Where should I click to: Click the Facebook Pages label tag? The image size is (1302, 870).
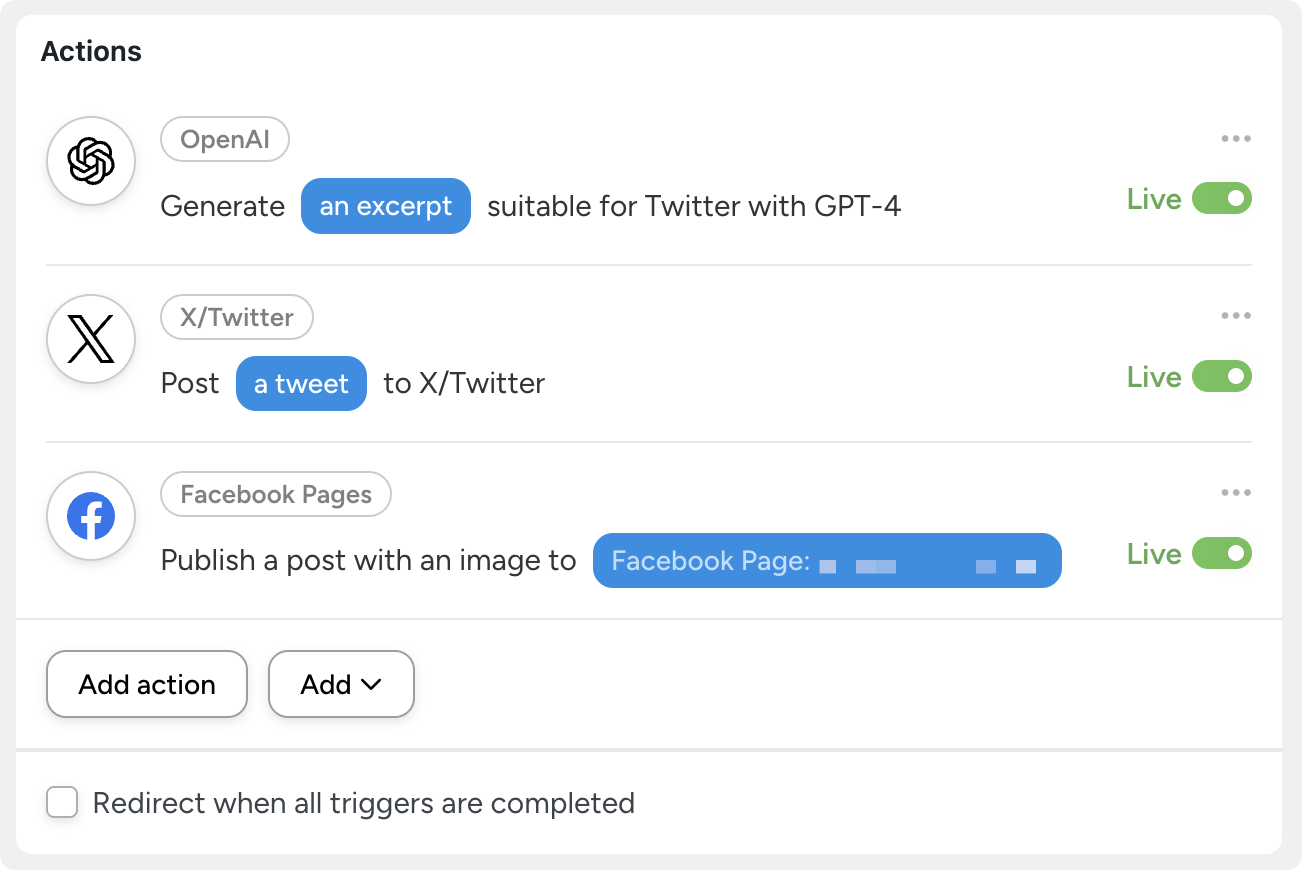(x=276, y=494)
